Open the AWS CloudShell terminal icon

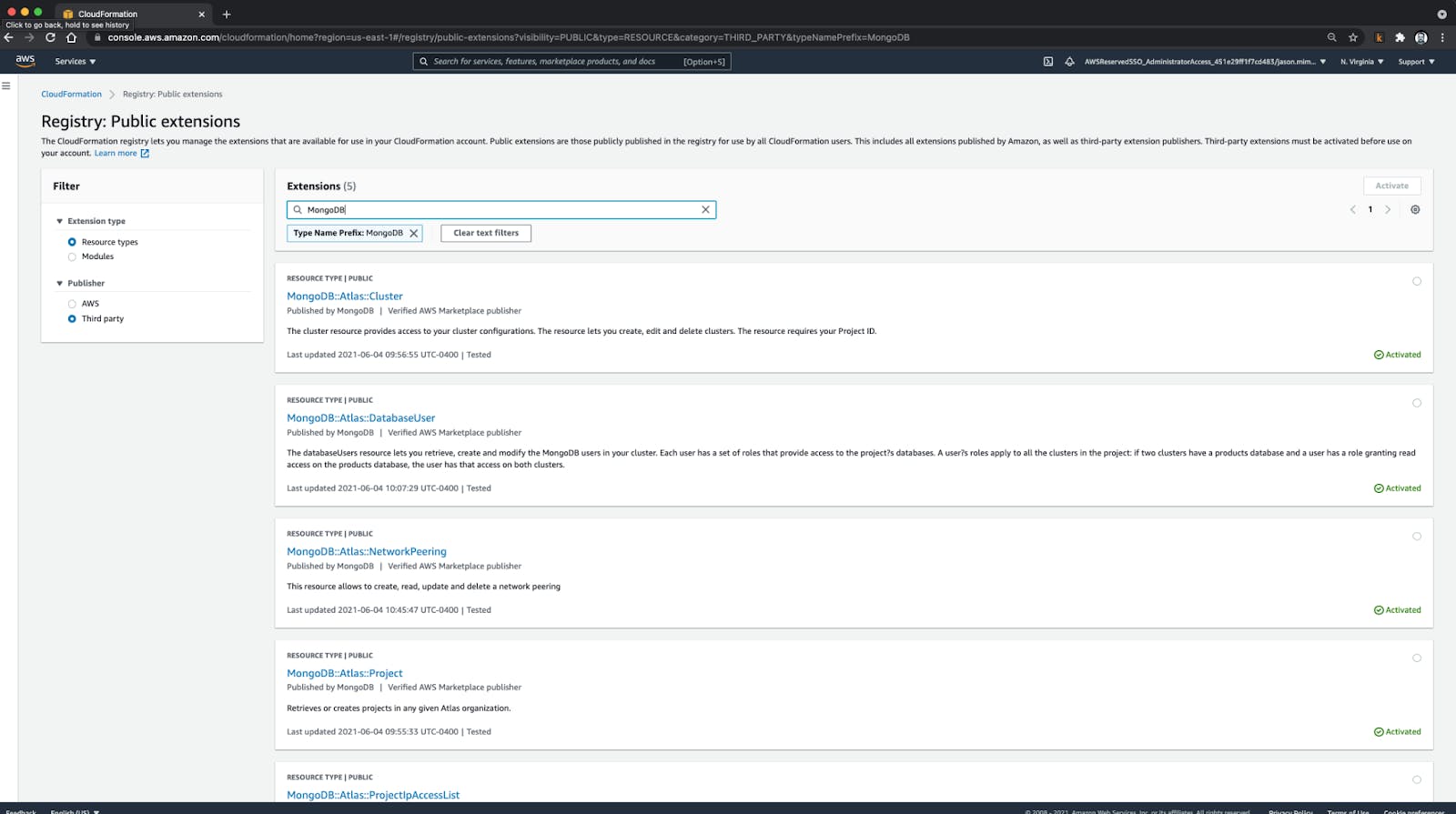pos(1048,62)
